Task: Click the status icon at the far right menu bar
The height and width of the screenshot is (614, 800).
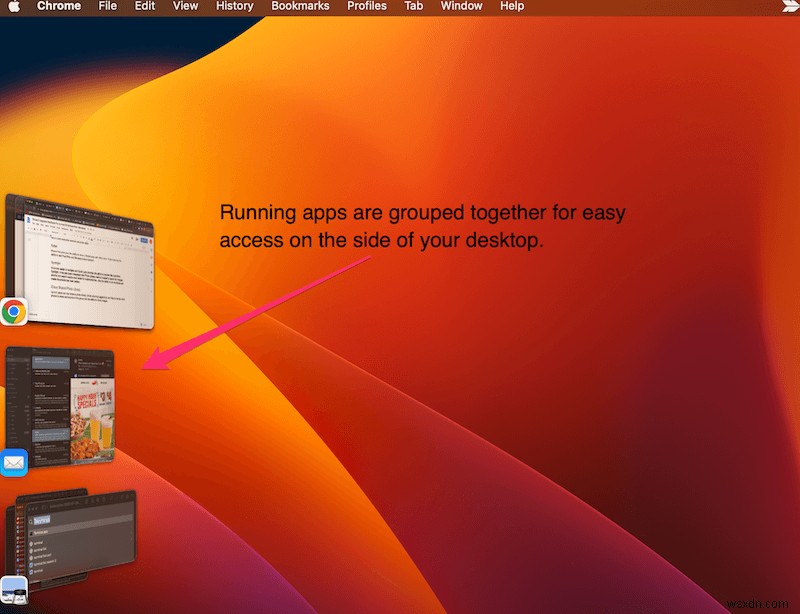Action: click(790, 6)
